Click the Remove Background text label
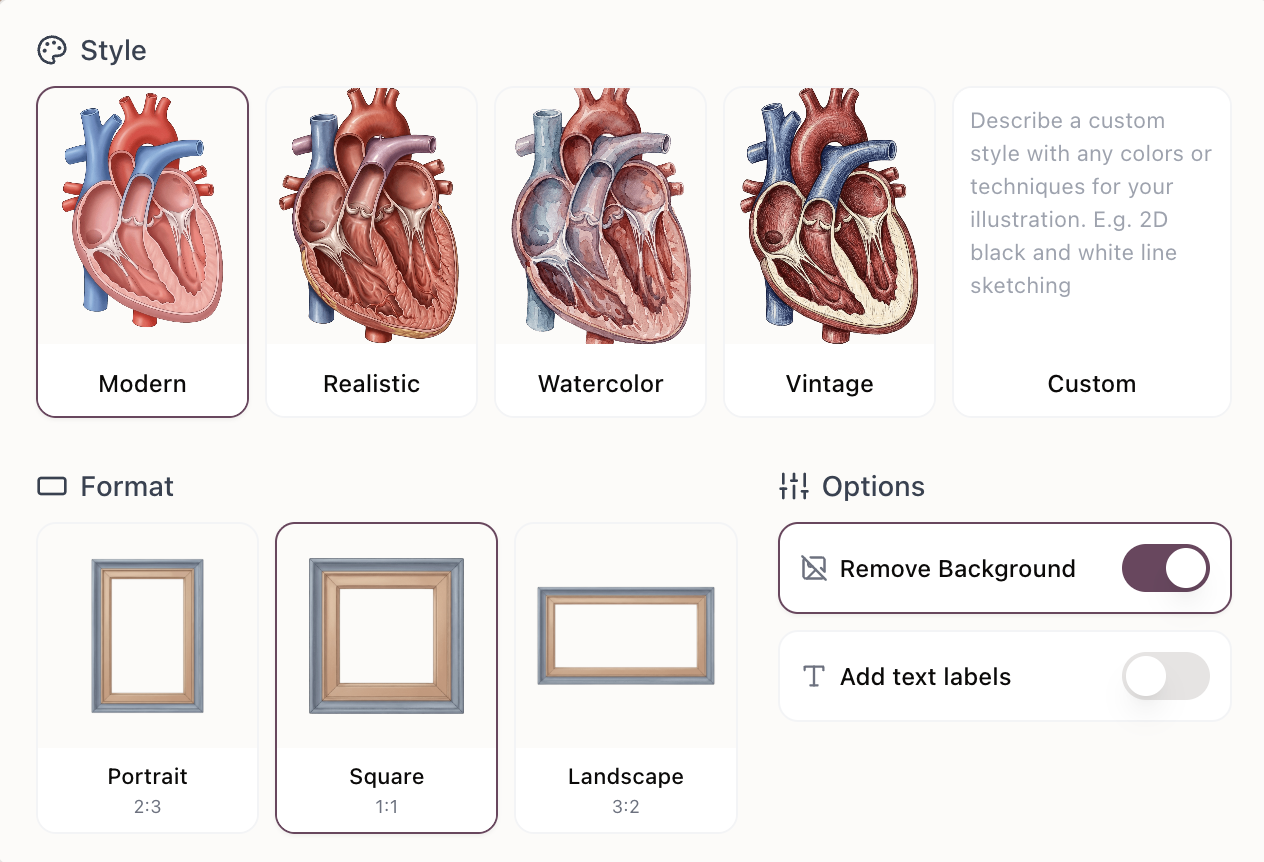 pos(957,568)
